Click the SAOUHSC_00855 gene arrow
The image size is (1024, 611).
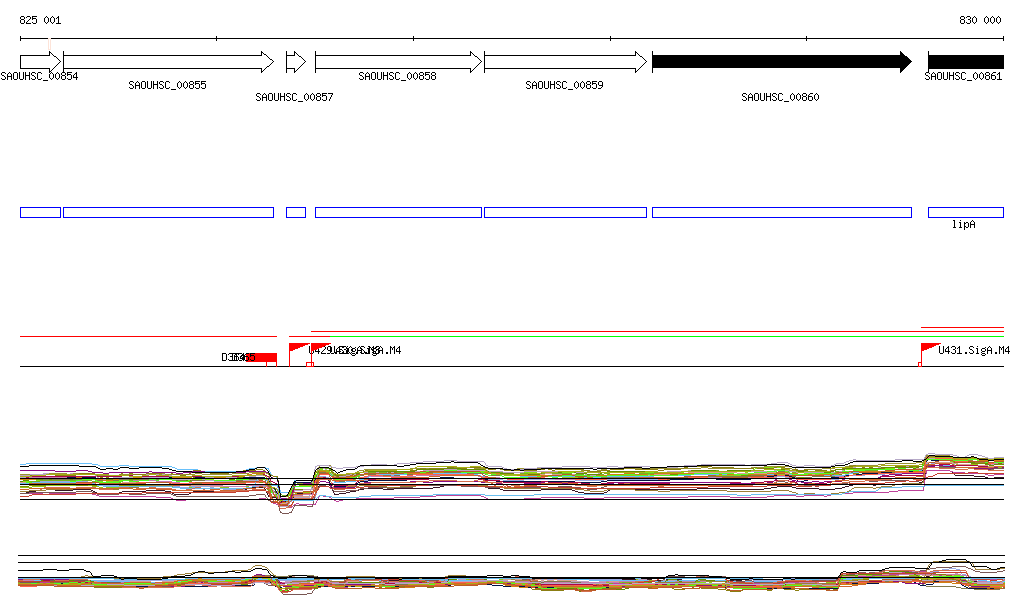(x=168, y=62)
